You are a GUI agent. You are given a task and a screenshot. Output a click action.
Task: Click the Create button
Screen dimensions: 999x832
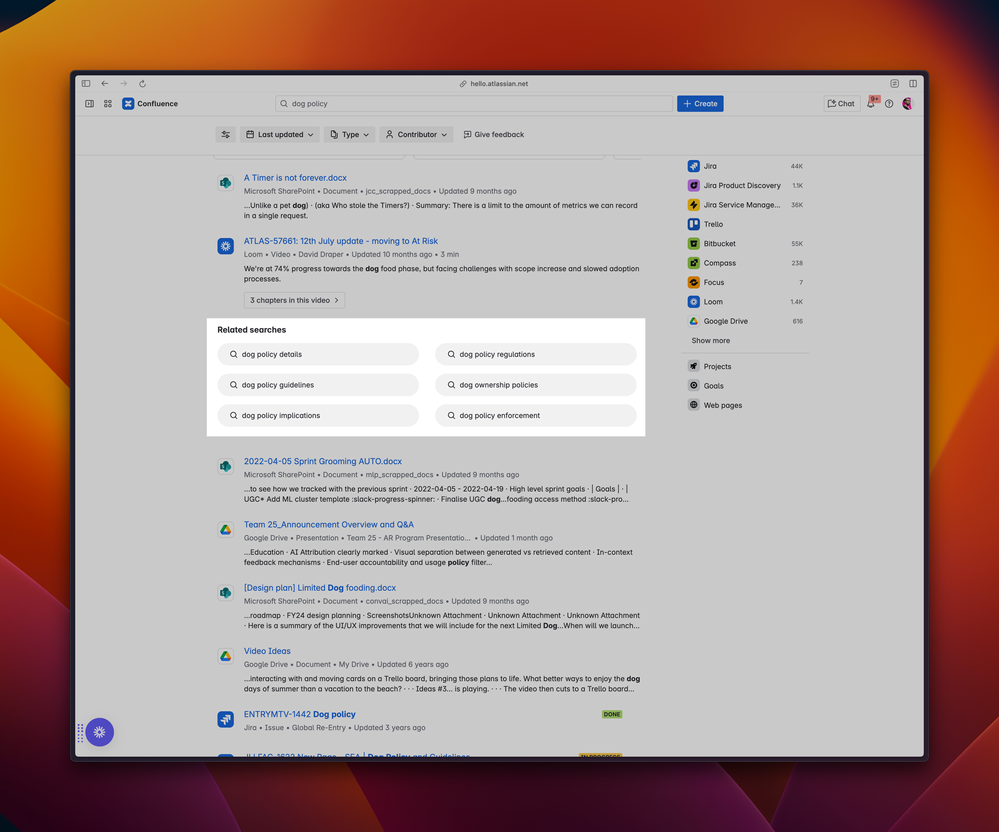(x=700, y=103)
